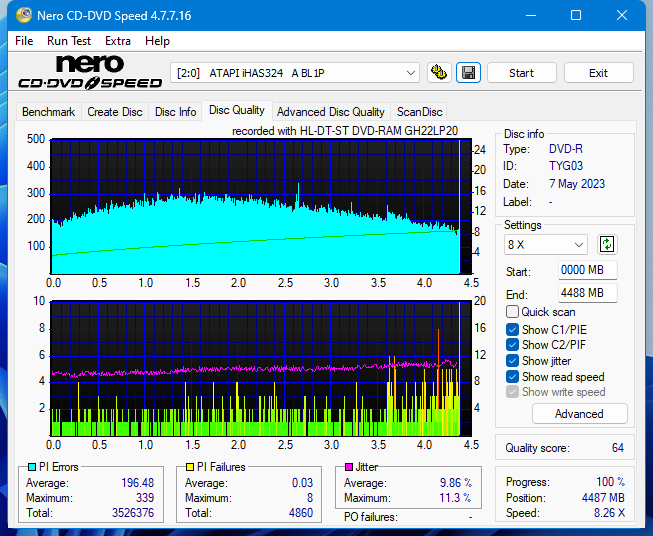This screenshot has height=536, width=653.
Task: Toggle the Show C1/PIE checkbox
Action: [513, 329]
